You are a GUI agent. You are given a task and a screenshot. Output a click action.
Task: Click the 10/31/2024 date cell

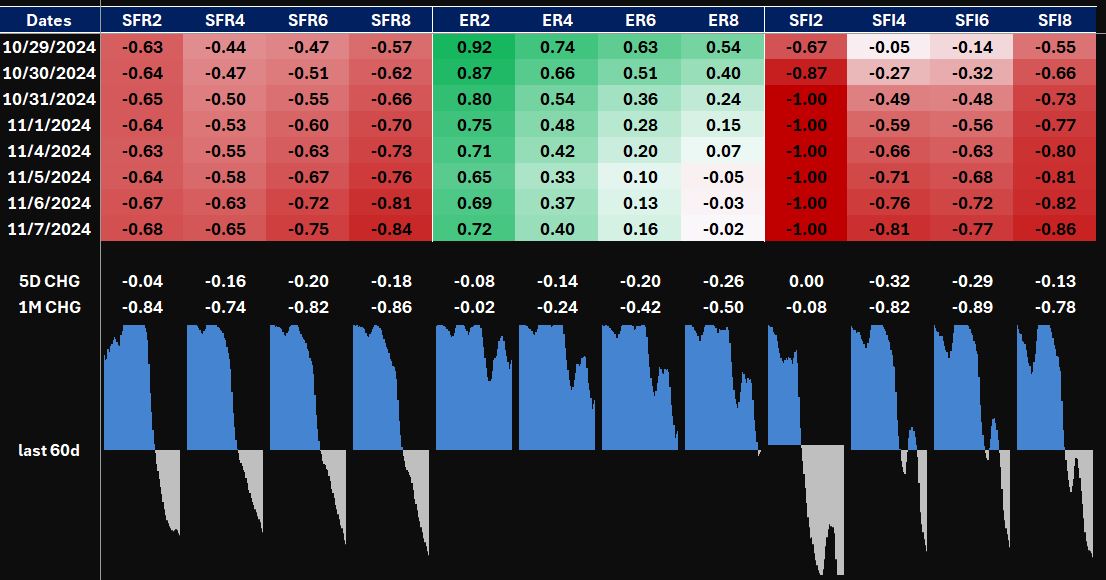point(49,99)
